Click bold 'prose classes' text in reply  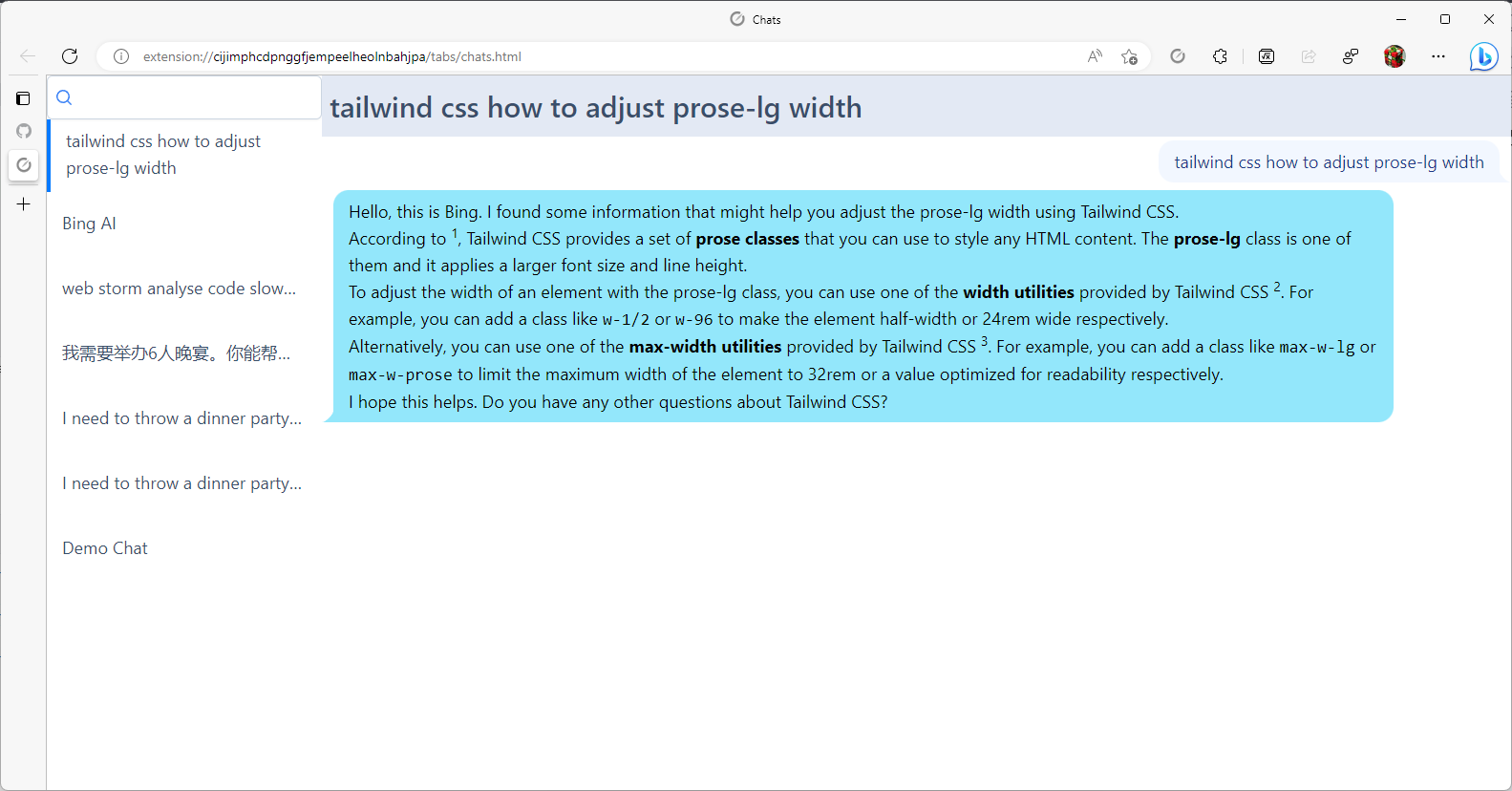tap(747, 239)
